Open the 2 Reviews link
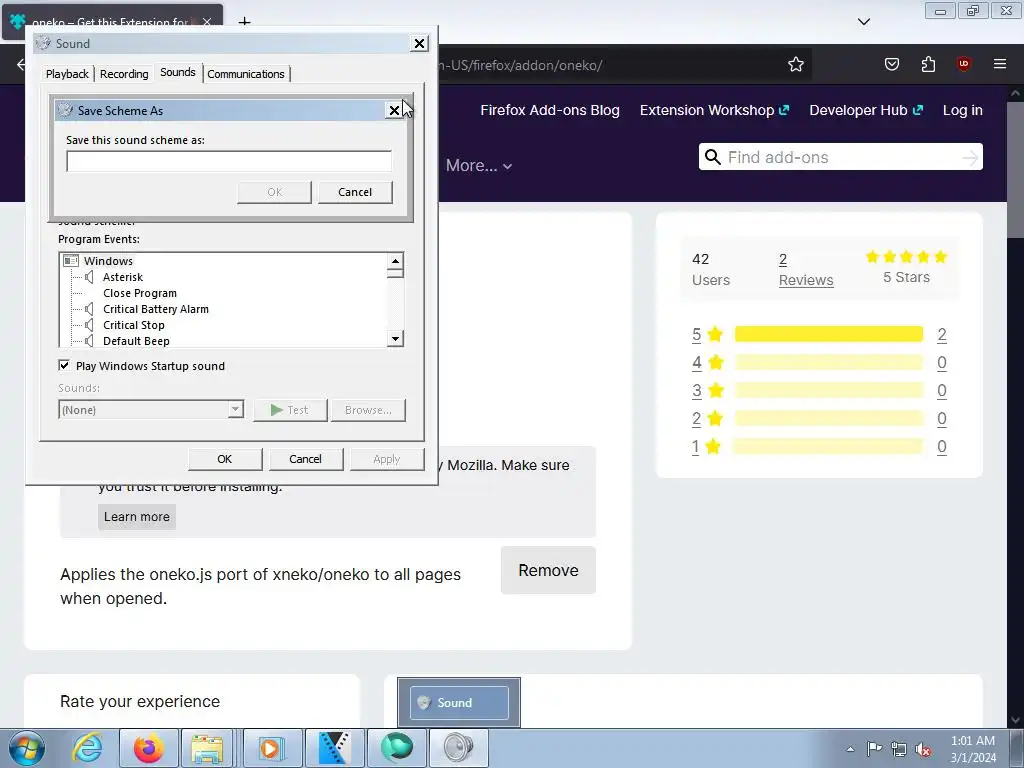 [806, 270]
